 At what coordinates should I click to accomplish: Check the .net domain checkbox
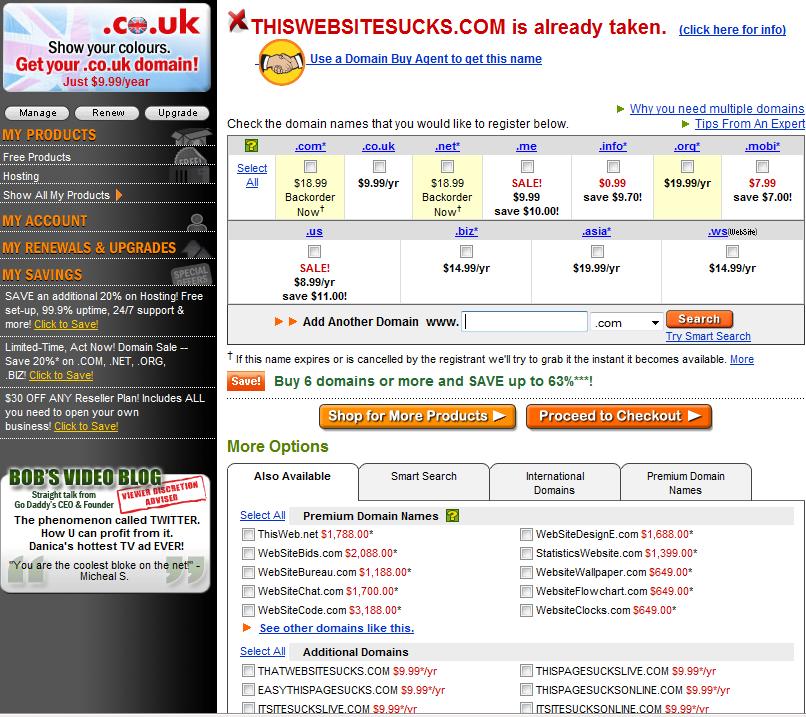[447, 167]
